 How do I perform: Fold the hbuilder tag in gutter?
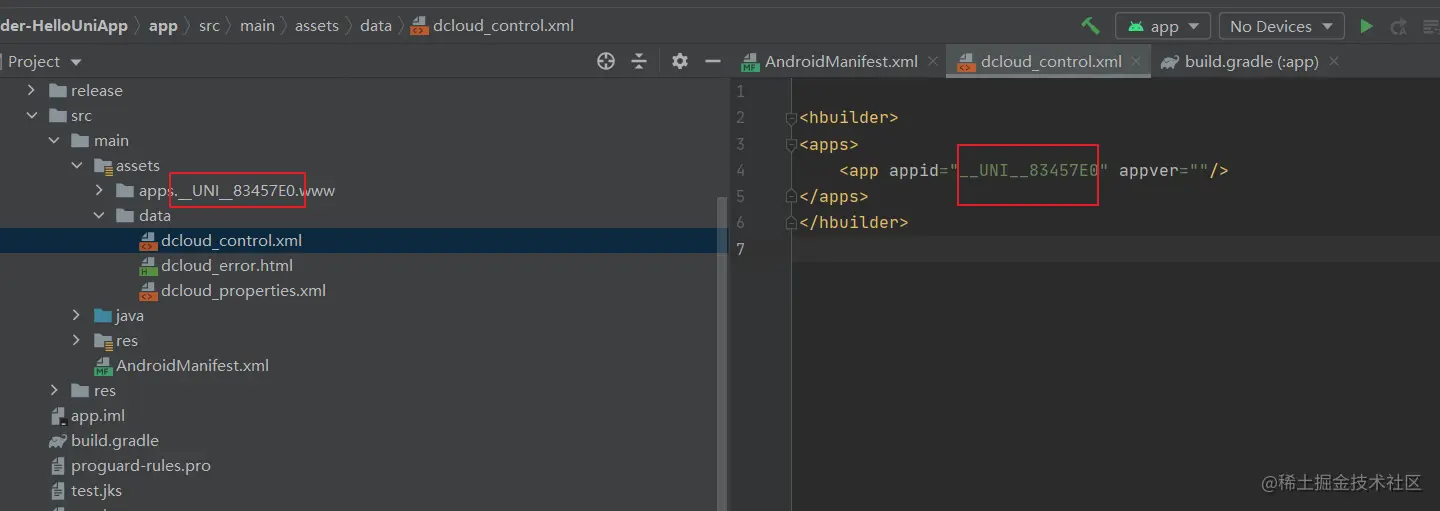(x=790, y=118)
